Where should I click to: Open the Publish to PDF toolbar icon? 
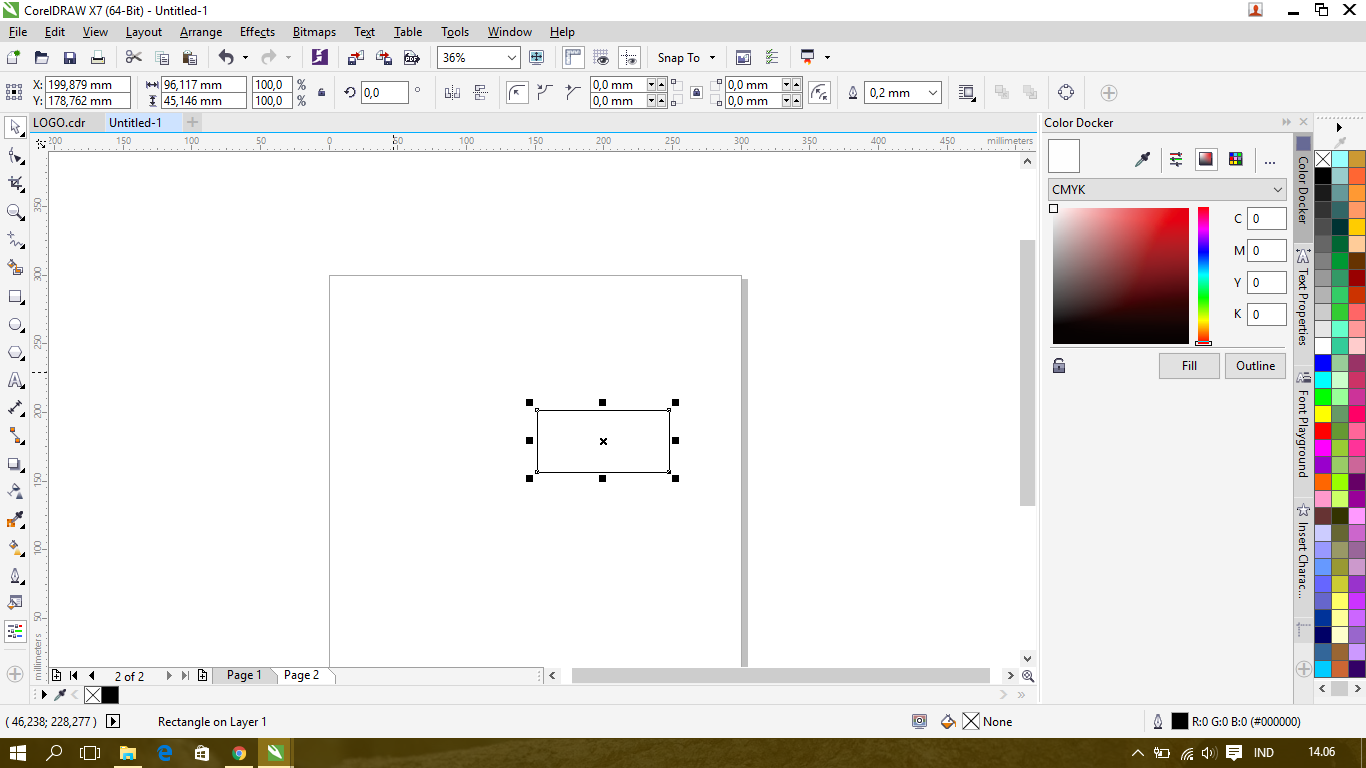pos(412,57)
